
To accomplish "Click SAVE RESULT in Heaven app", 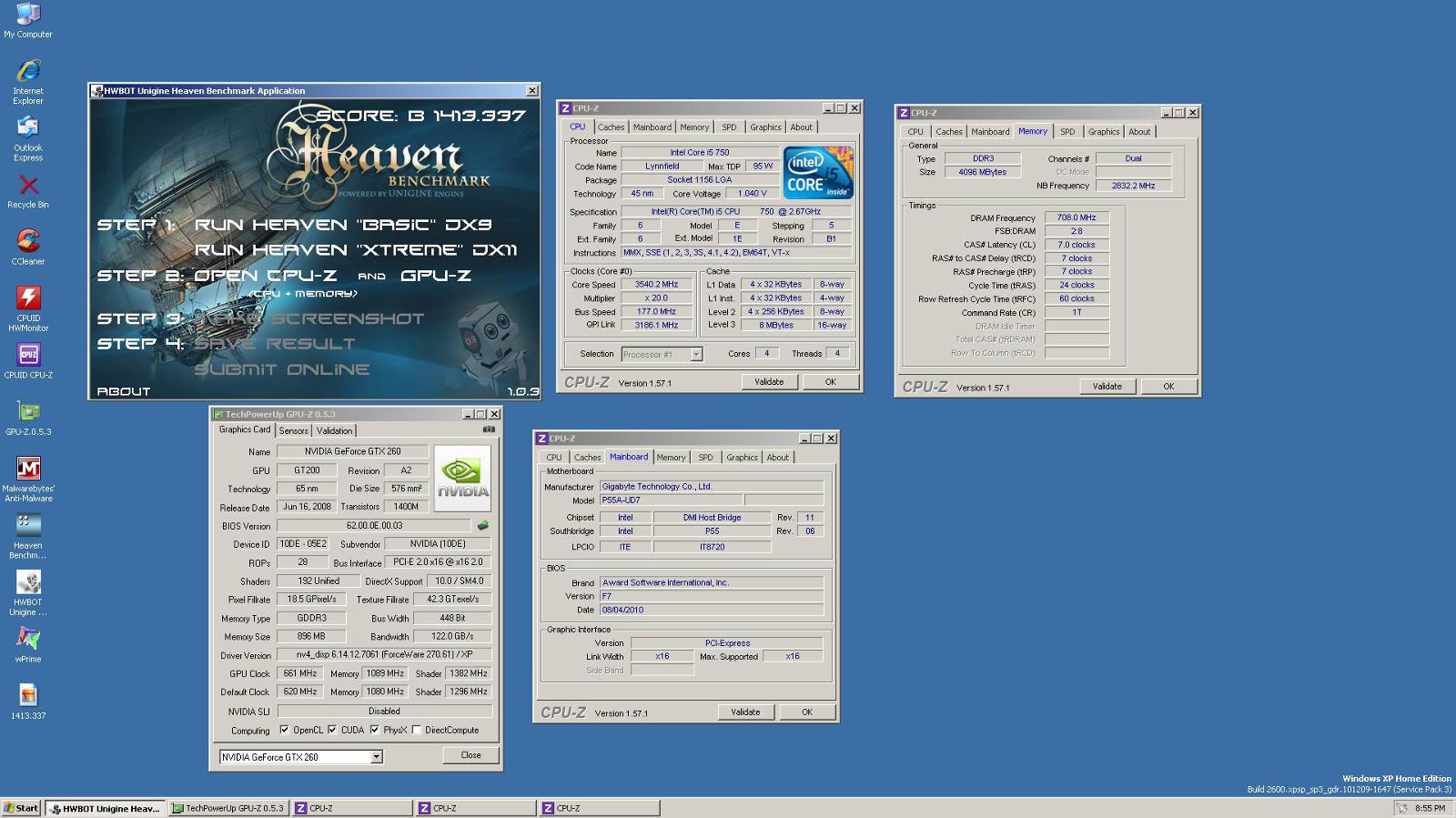I will coord(275,344).
